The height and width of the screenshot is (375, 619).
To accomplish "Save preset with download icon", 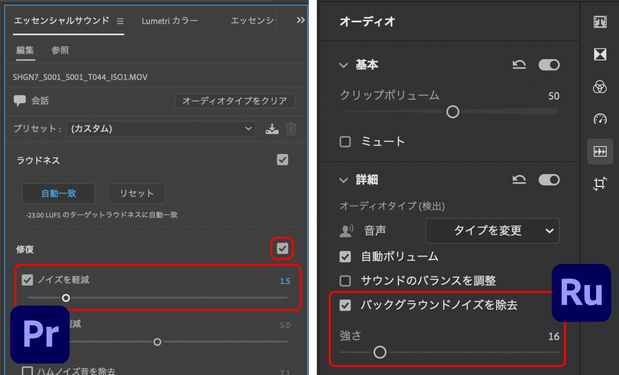I will point(272,129).
